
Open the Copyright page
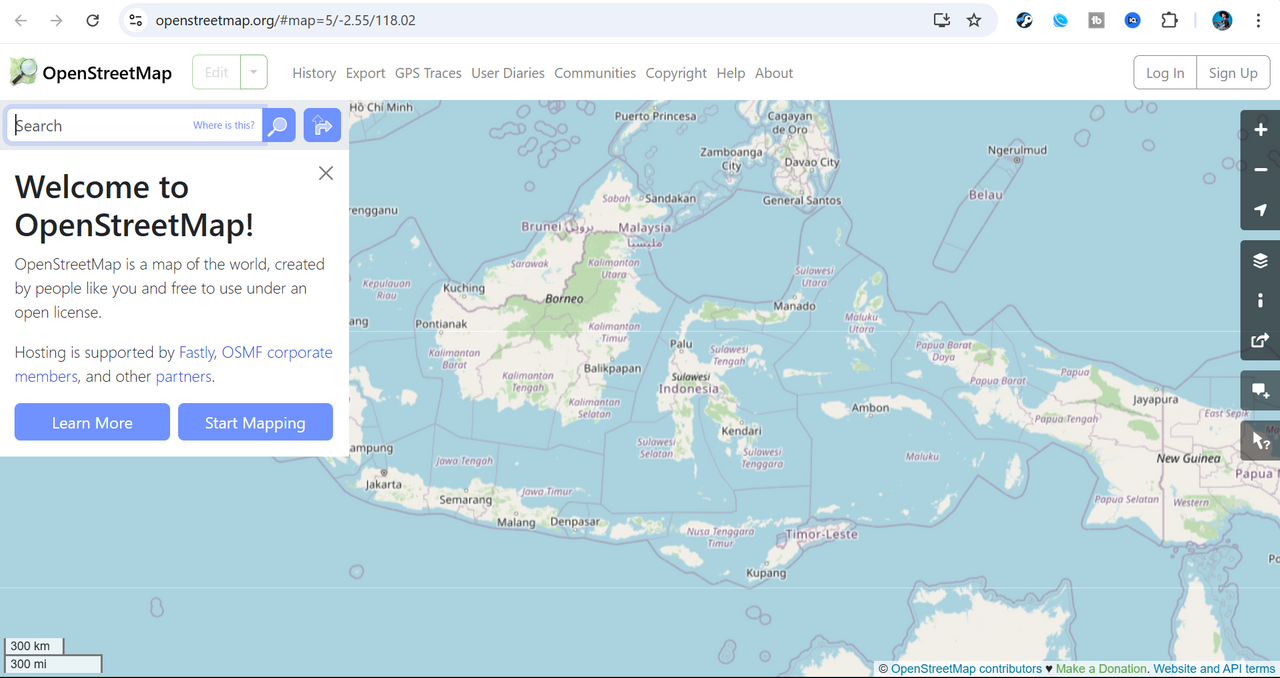tap(676, 73)
